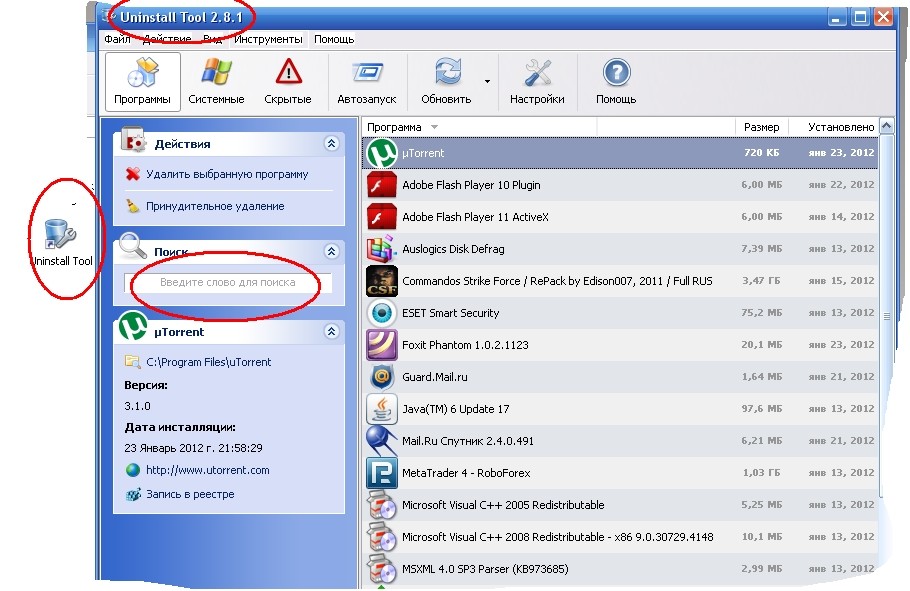Click size 3,47 ГБ of Commandos
This screenshot has height=591, width=910.
pyautogui.click(x=761, y=281)
